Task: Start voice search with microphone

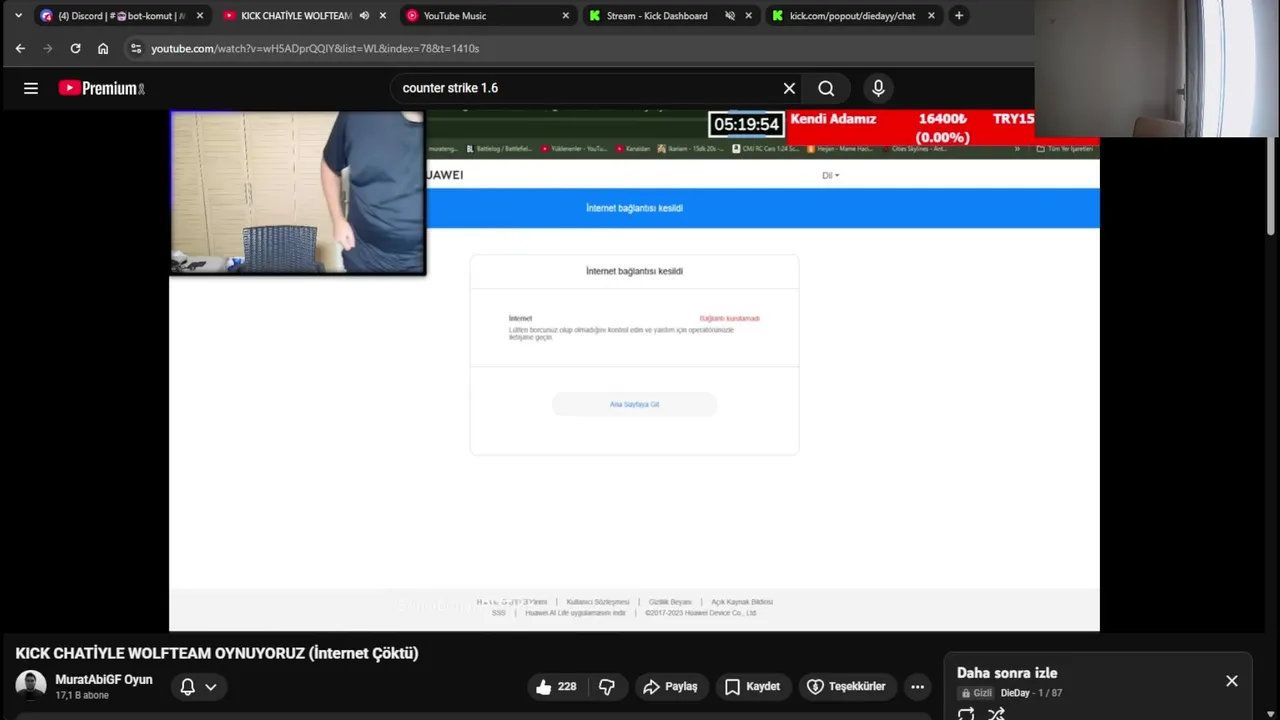Action: (x=878, y=88)
